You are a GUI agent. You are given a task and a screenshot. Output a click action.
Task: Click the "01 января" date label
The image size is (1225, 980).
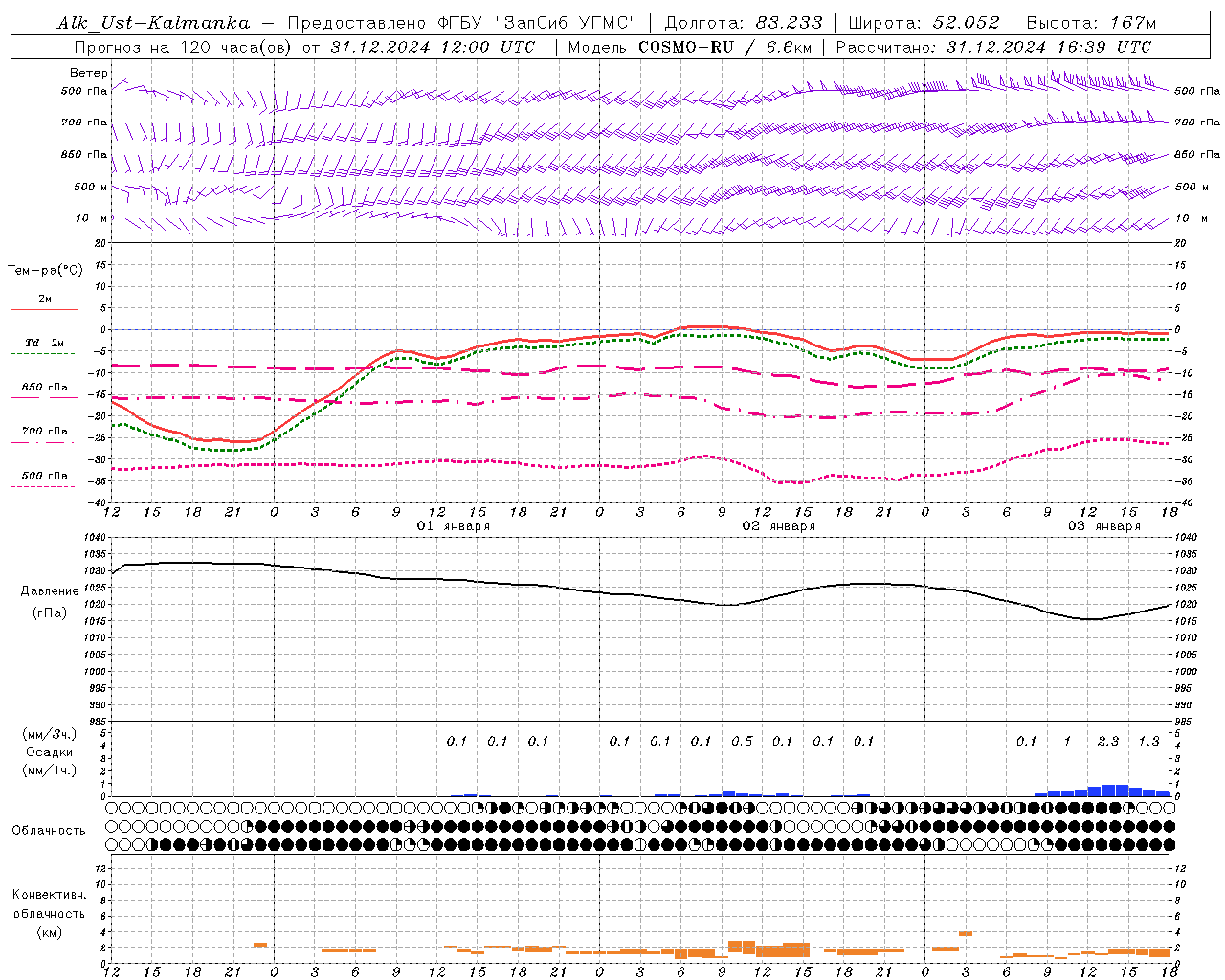[454, 526]
